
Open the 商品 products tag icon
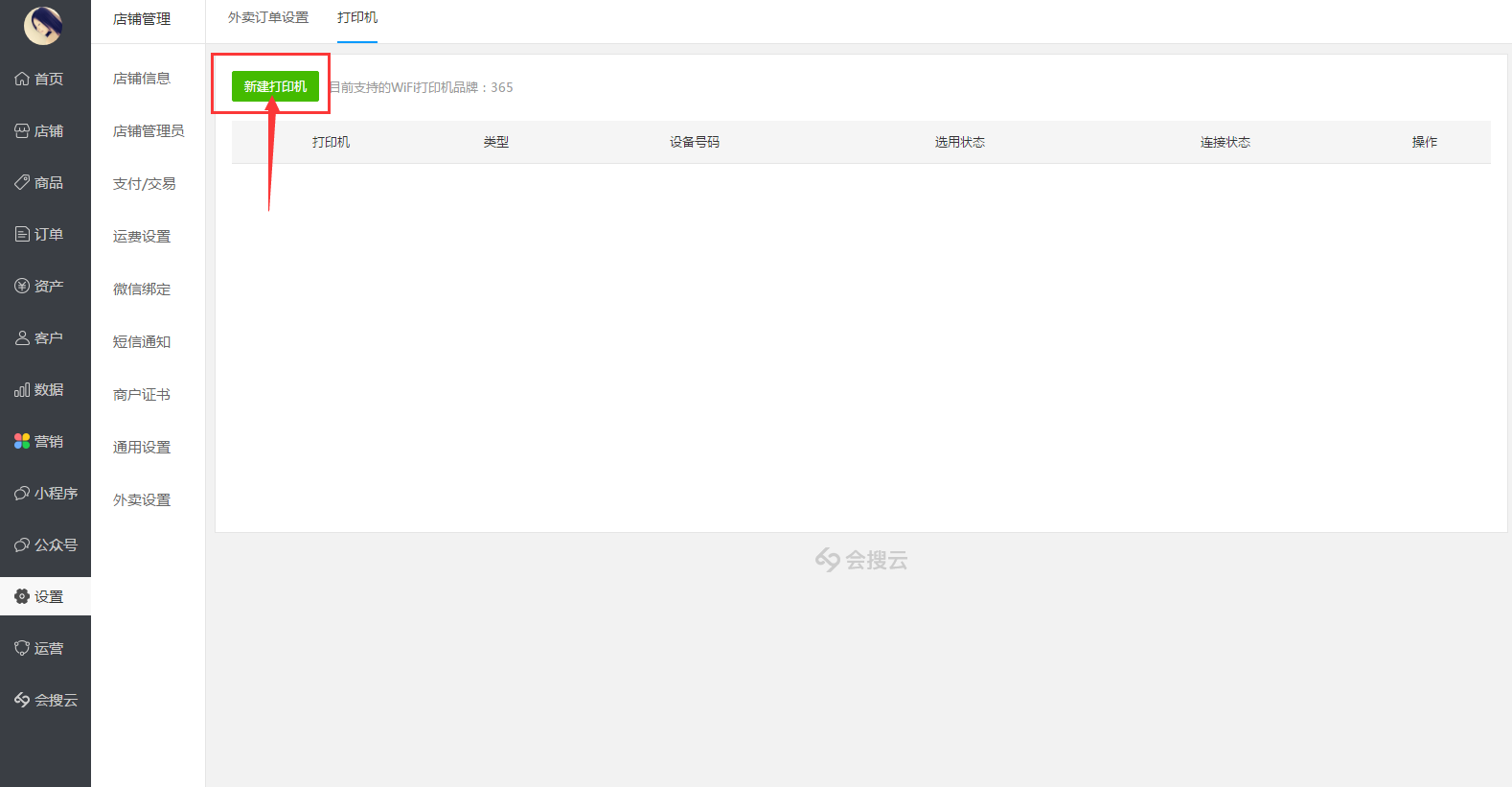[22, 182]
